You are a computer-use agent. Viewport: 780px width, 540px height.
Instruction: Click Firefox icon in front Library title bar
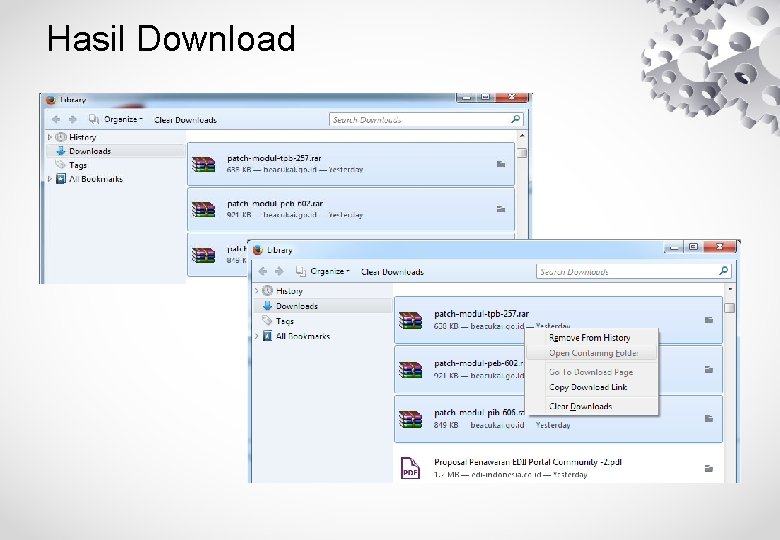click(258, 250)
